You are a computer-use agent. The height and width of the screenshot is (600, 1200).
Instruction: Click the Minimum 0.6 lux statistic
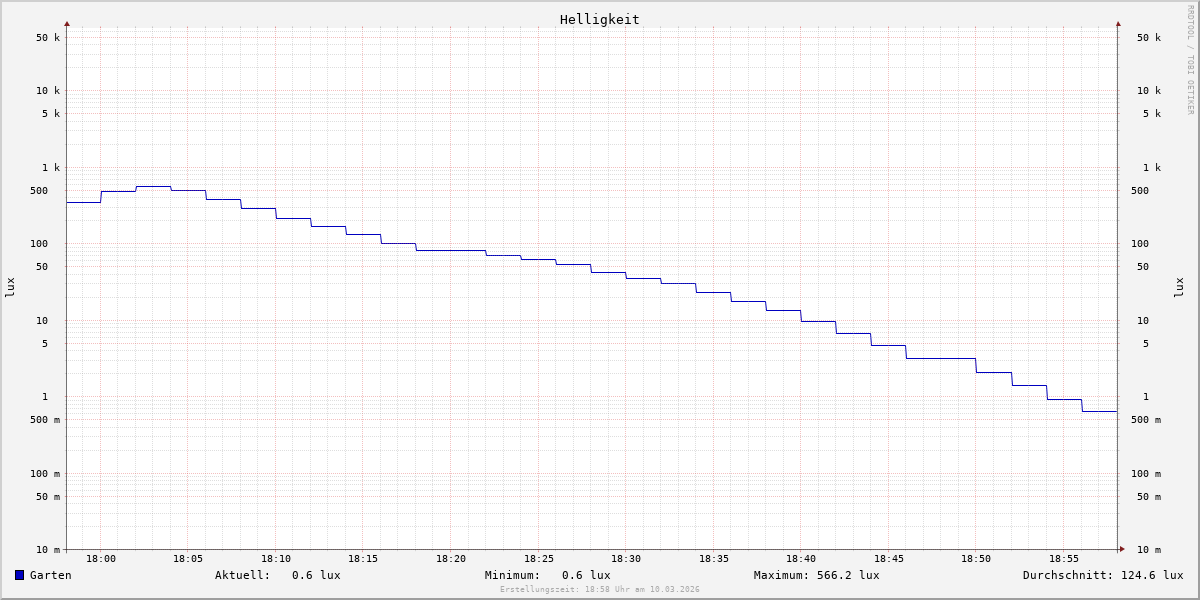click(585, 575)
